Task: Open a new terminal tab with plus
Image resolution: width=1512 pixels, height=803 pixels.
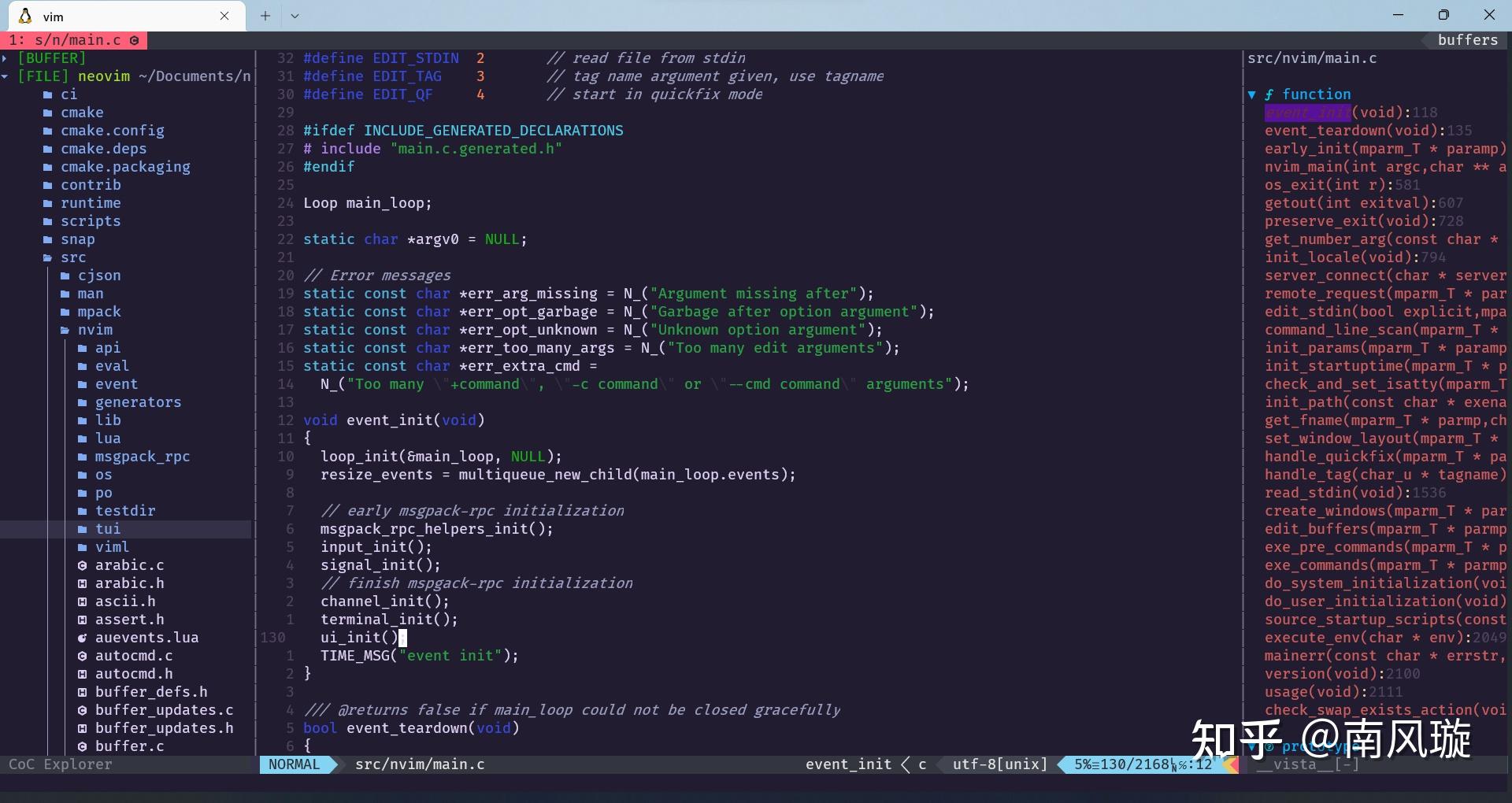Action: point(265,16)
